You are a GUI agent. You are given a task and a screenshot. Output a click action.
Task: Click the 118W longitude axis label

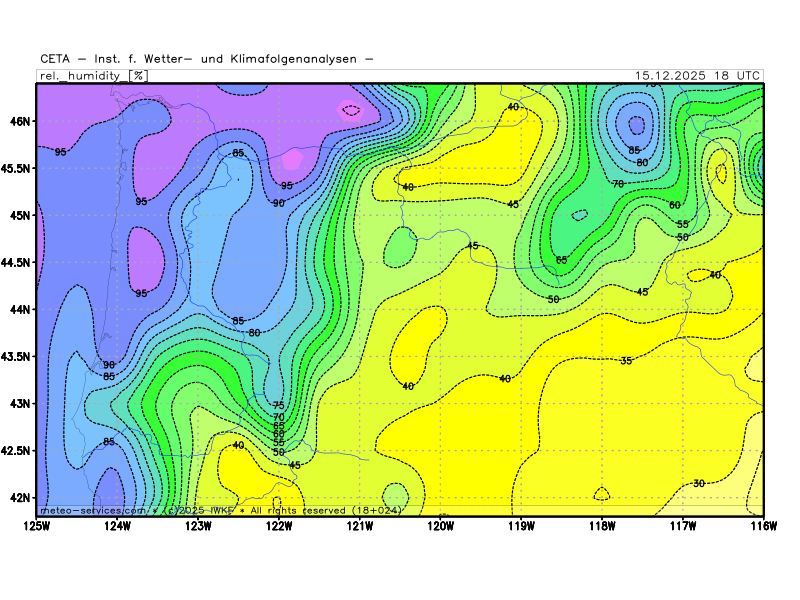click(x=602, y=525)
